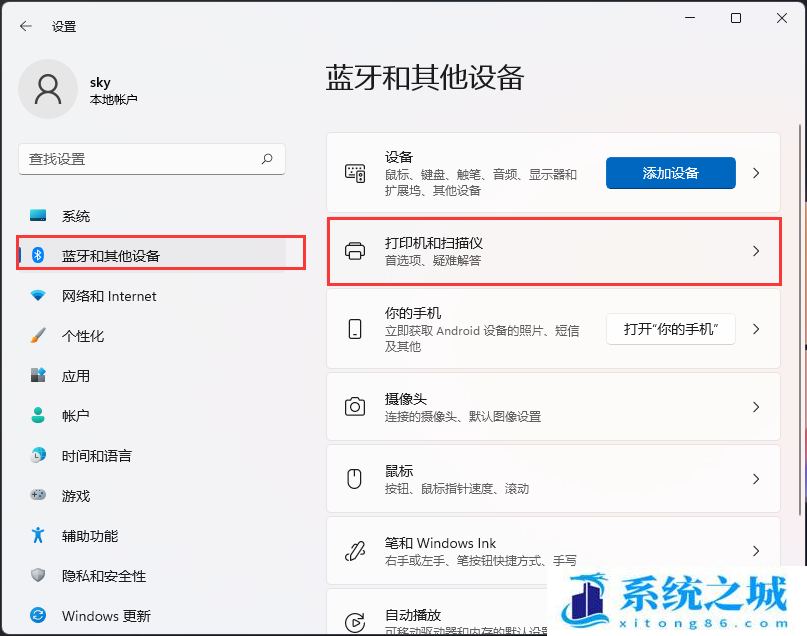Click the camera icon for 摄像头
The image size is (807, 636).
[355, 407]
